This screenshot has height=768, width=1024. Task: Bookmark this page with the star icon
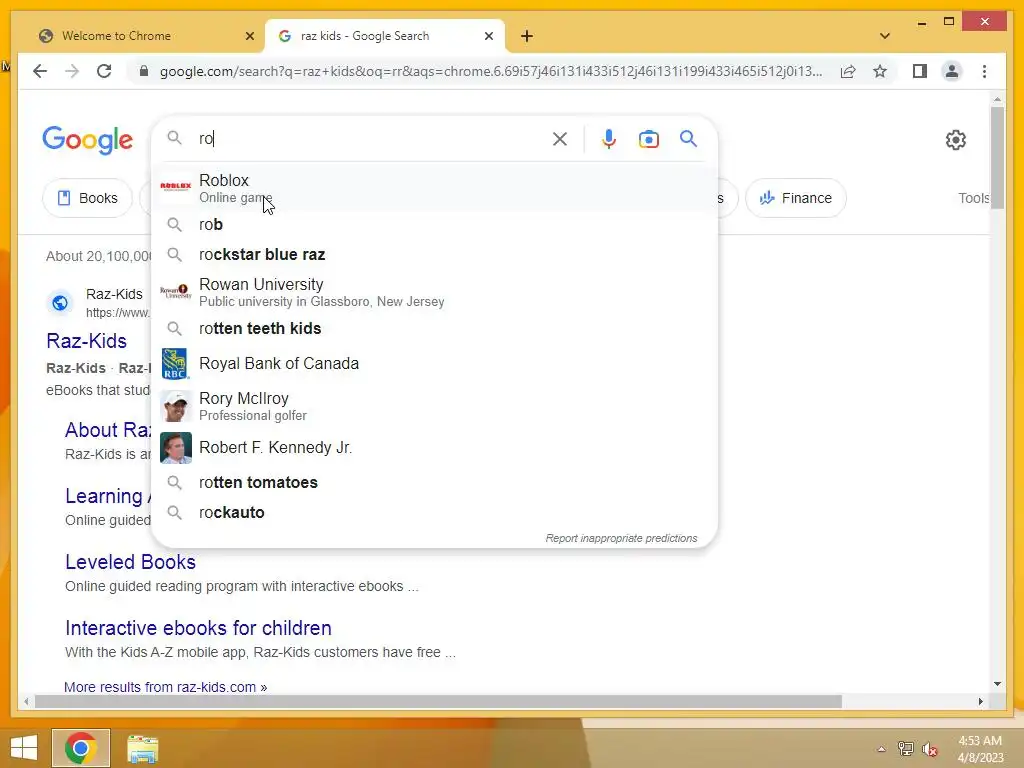coord(880,71)
